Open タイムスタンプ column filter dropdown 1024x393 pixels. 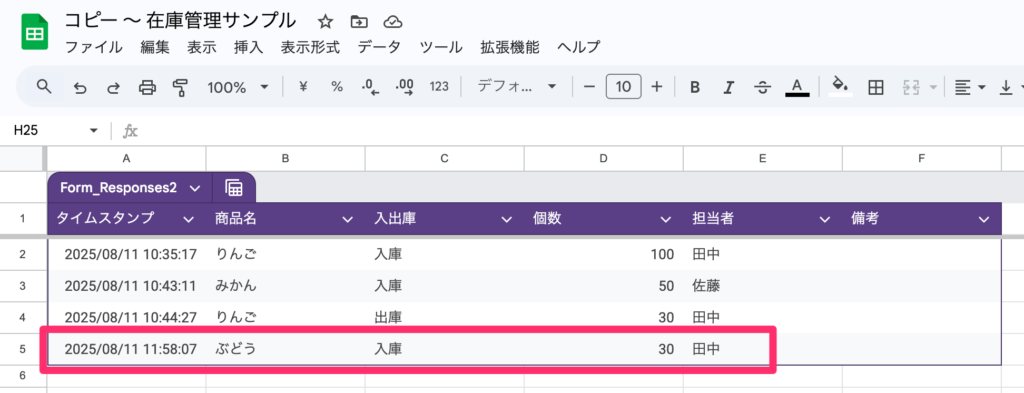click(x=188, y=220)
